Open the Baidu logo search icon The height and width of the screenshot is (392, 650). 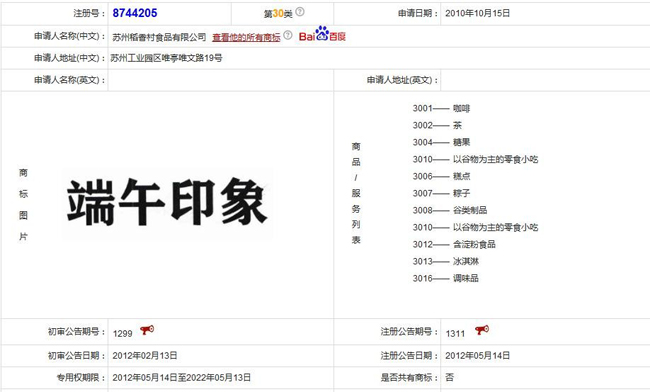[x=322, y=34]
